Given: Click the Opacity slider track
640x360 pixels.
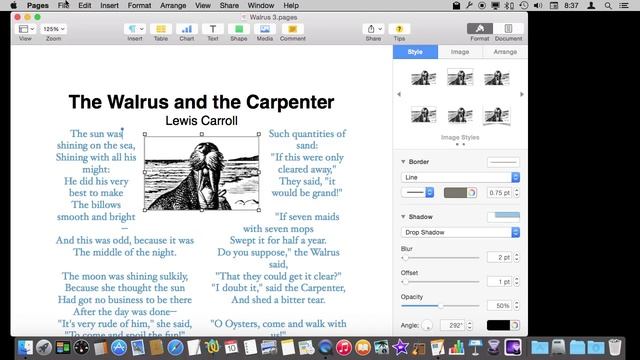Looking at the screenshot, I should [440, 306].
